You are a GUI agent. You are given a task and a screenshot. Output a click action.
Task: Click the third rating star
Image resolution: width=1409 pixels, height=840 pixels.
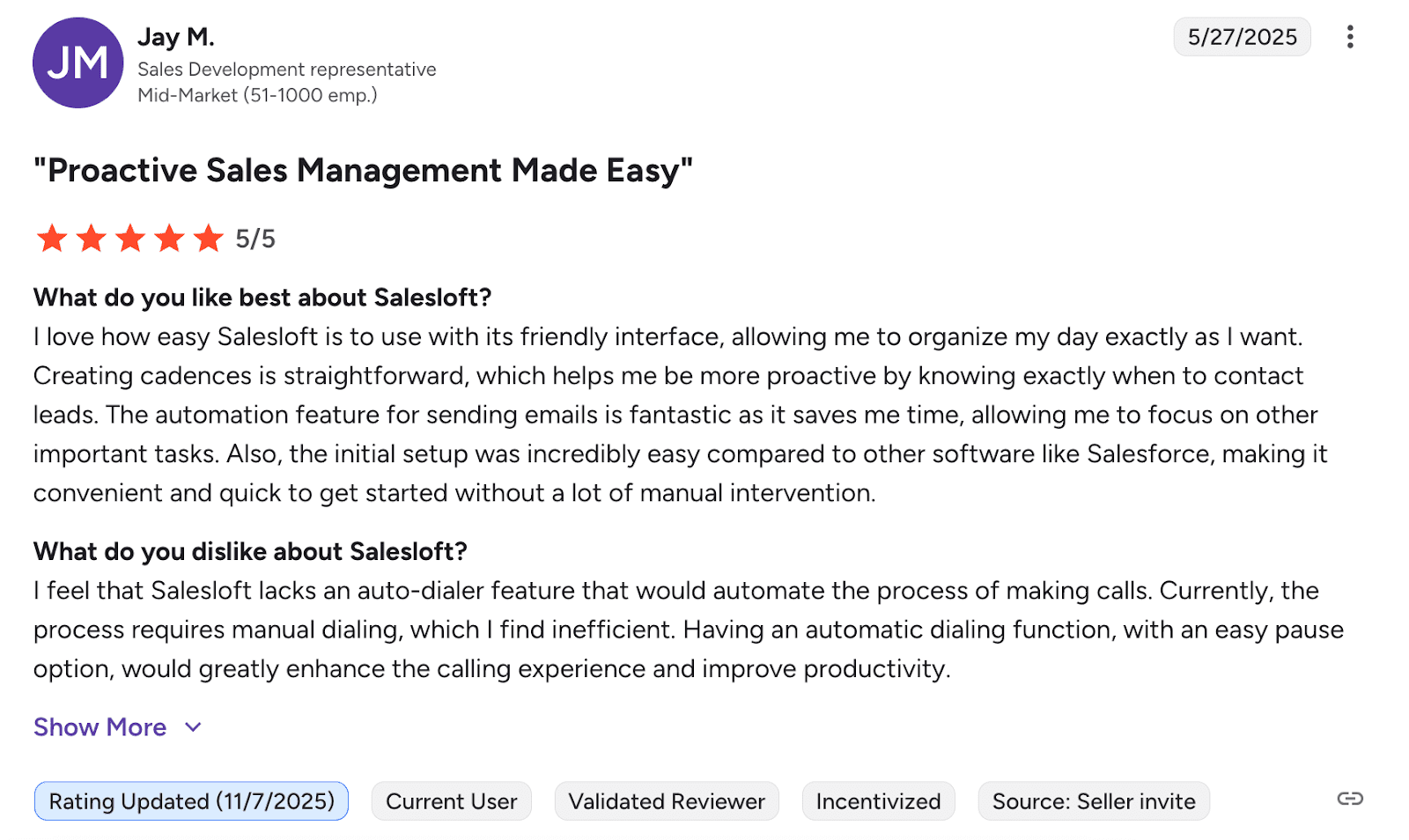[x=130, y=238]
